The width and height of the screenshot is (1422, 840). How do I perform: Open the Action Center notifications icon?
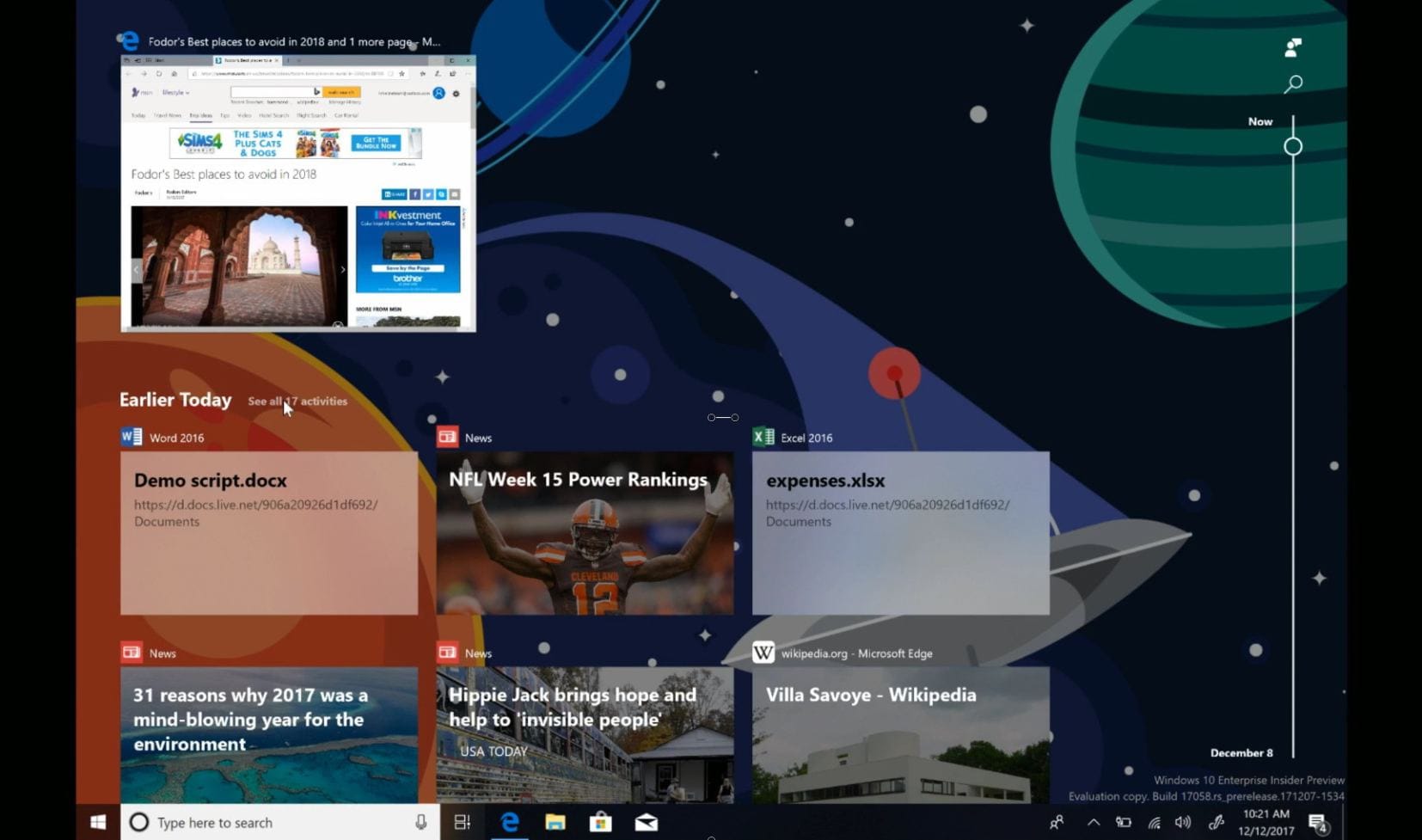point(1318,823)
